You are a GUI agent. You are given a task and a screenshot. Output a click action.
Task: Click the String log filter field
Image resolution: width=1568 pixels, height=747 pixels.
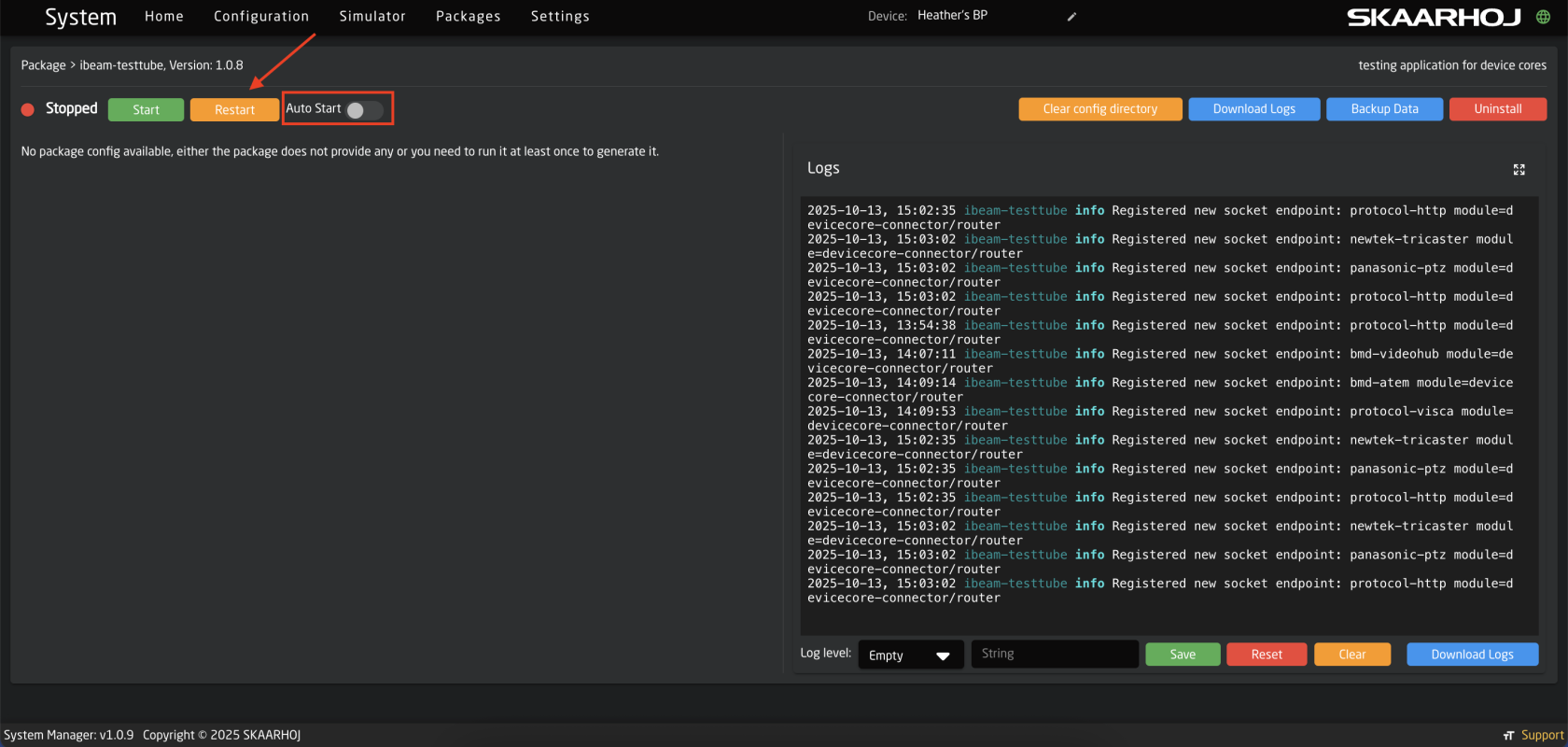click(x=1054, y=654)
